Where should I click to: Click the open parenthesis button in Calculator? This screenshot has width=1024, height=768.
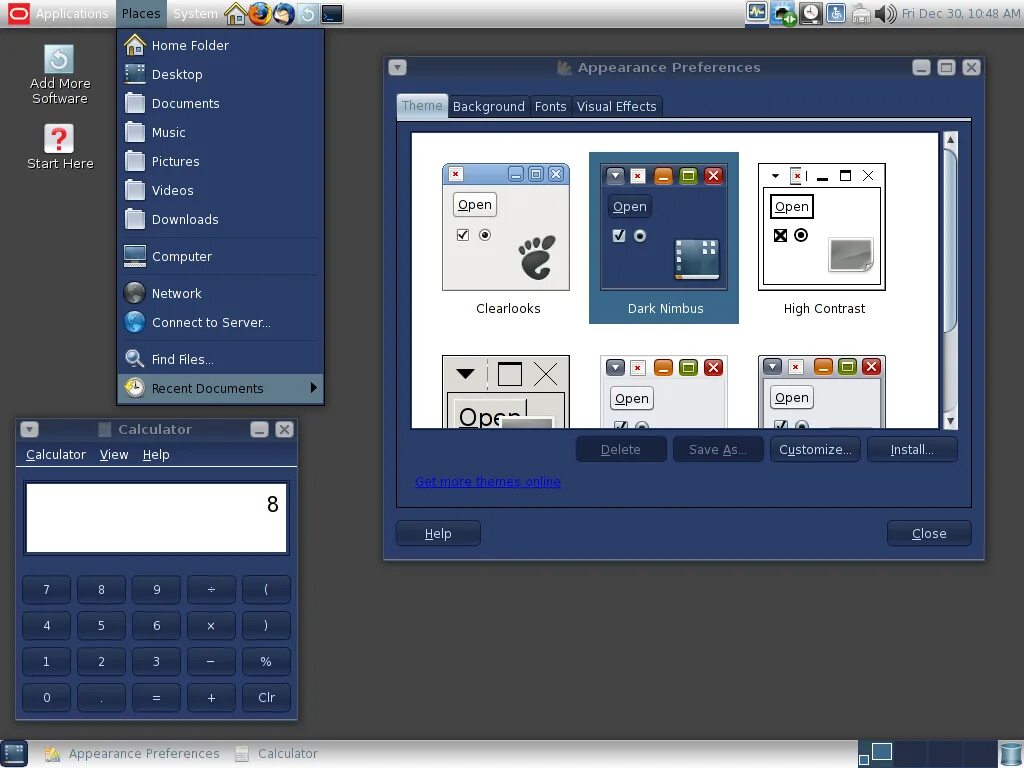(266, 590)
